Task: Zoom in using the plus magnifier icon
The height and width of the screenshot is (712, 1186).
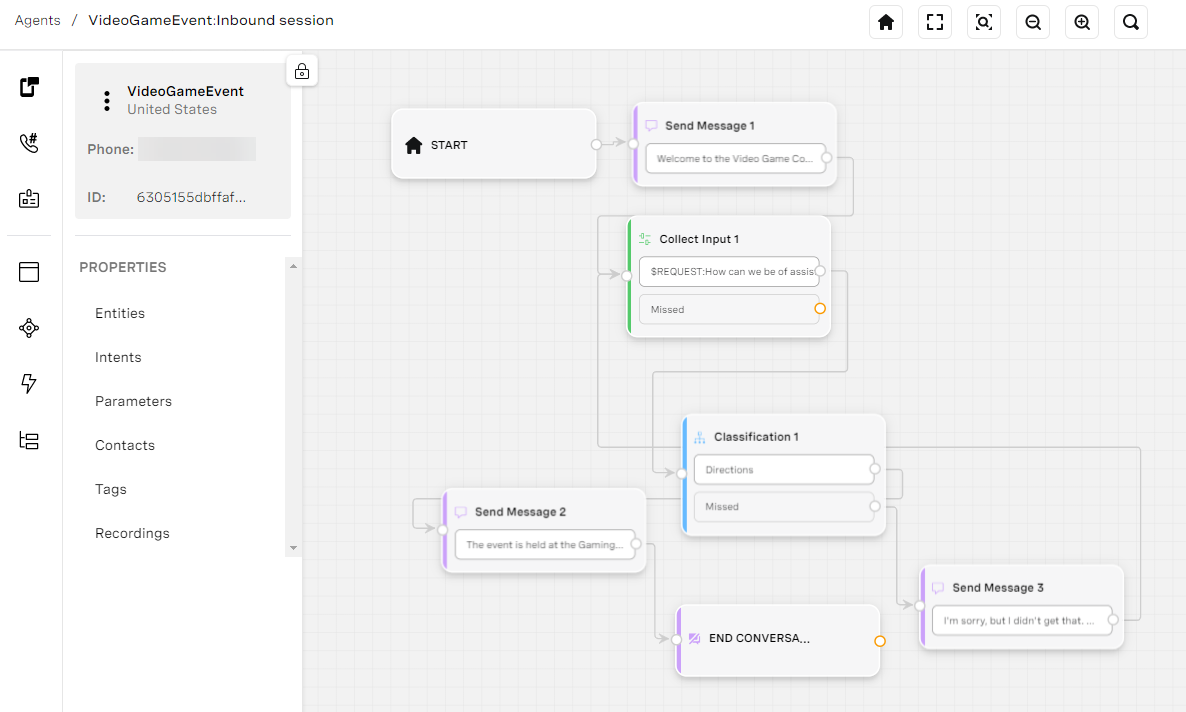Action: tap(1082, 22)
